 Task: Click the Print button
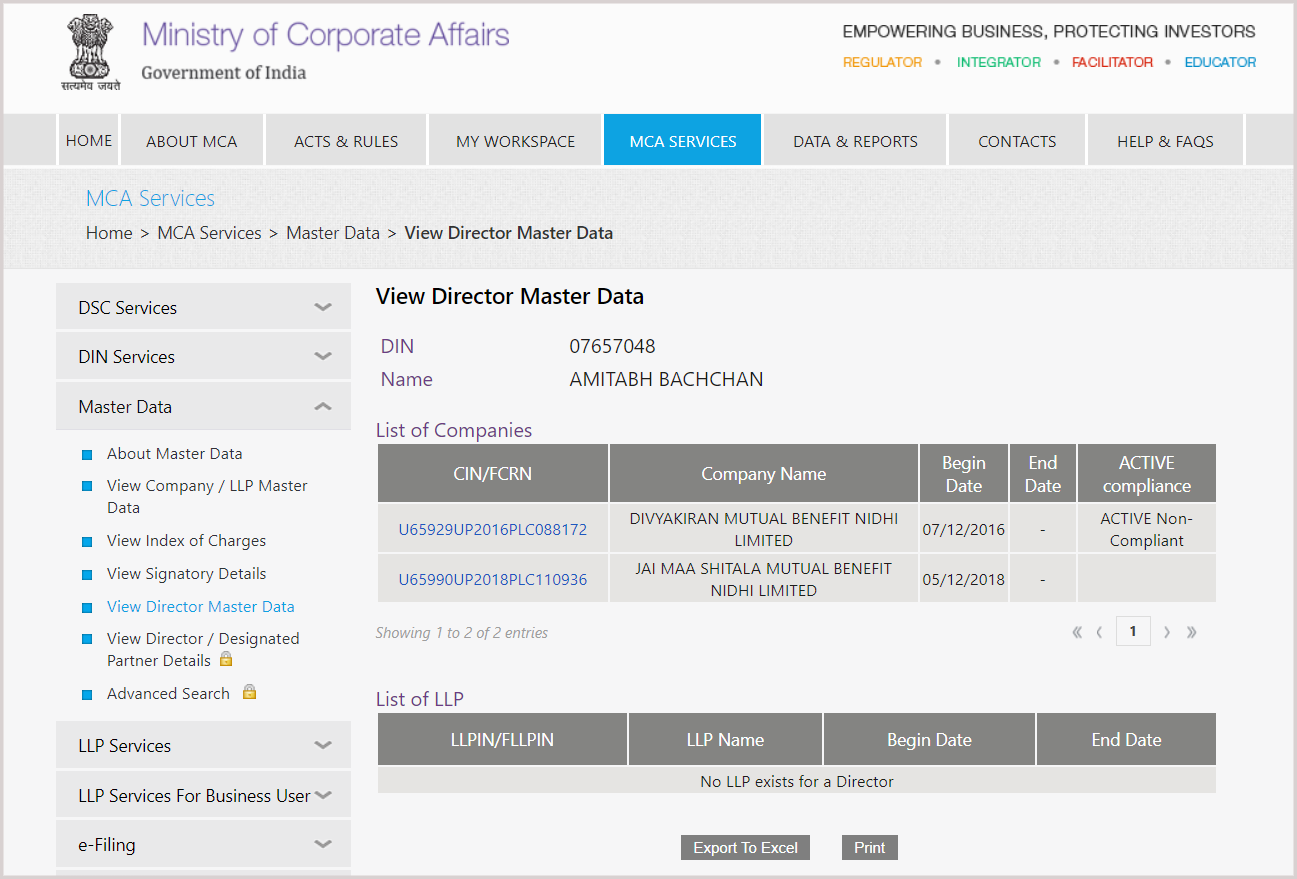pos(870,847)
